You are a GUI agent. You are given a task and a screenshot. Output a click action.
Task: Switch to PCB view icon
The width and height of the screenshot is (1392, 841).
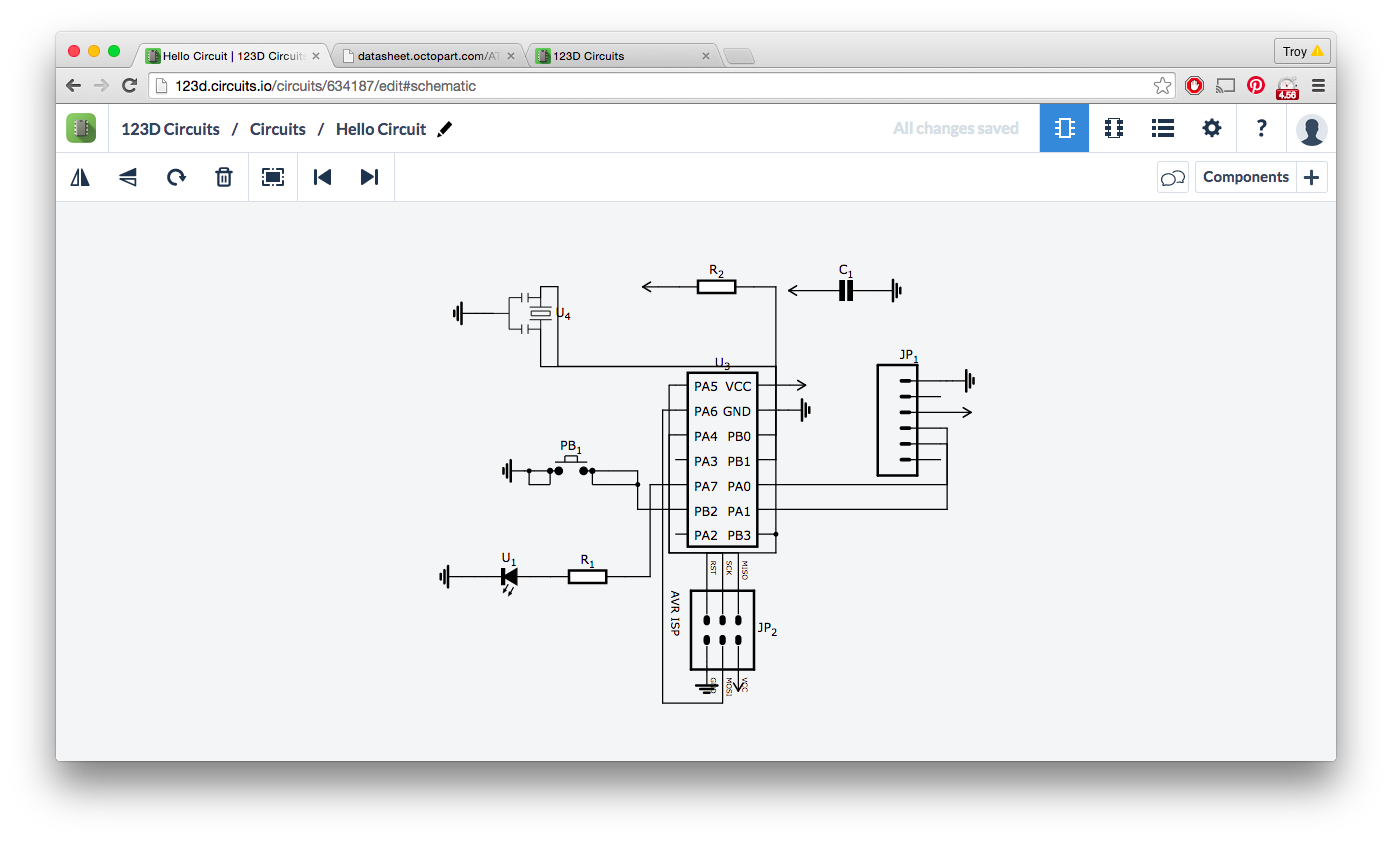[1114, 128]
